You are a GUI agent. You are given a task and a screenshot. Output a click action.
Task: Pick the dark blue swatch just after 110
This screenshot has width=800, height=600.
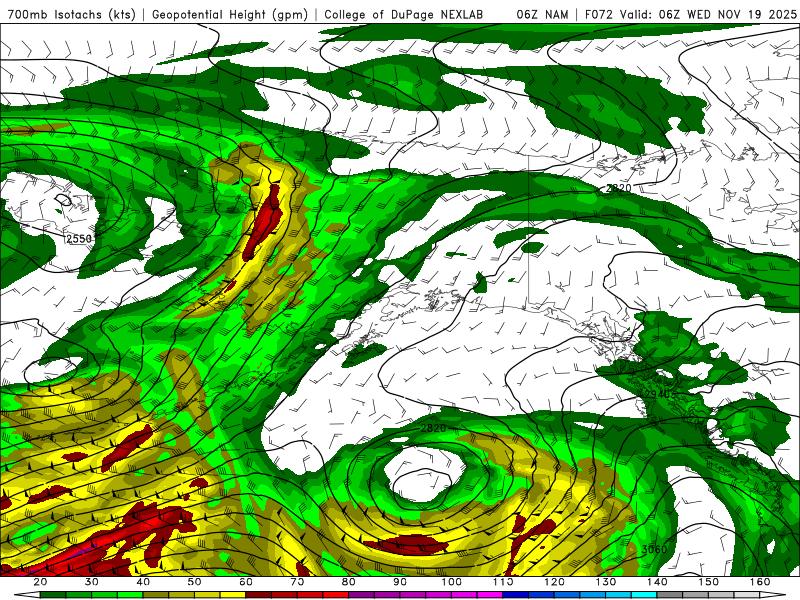[516, 595]
